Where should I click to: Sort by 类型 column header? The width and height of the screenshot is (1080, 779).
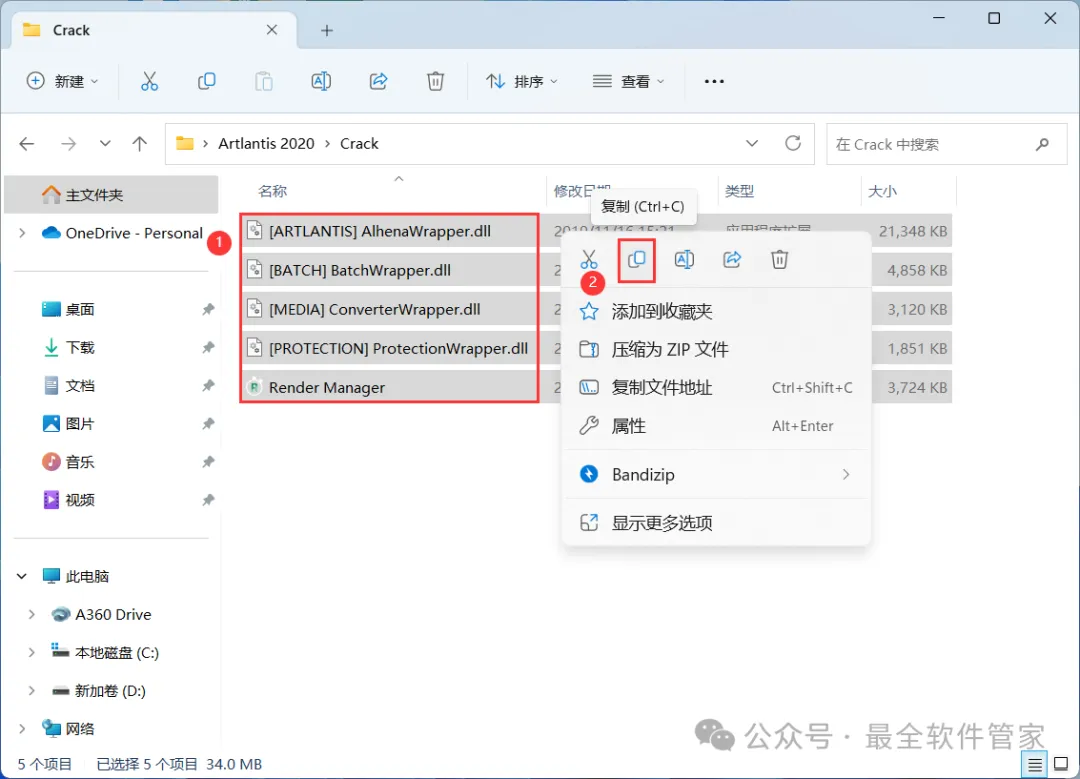[x=740, y=191]
